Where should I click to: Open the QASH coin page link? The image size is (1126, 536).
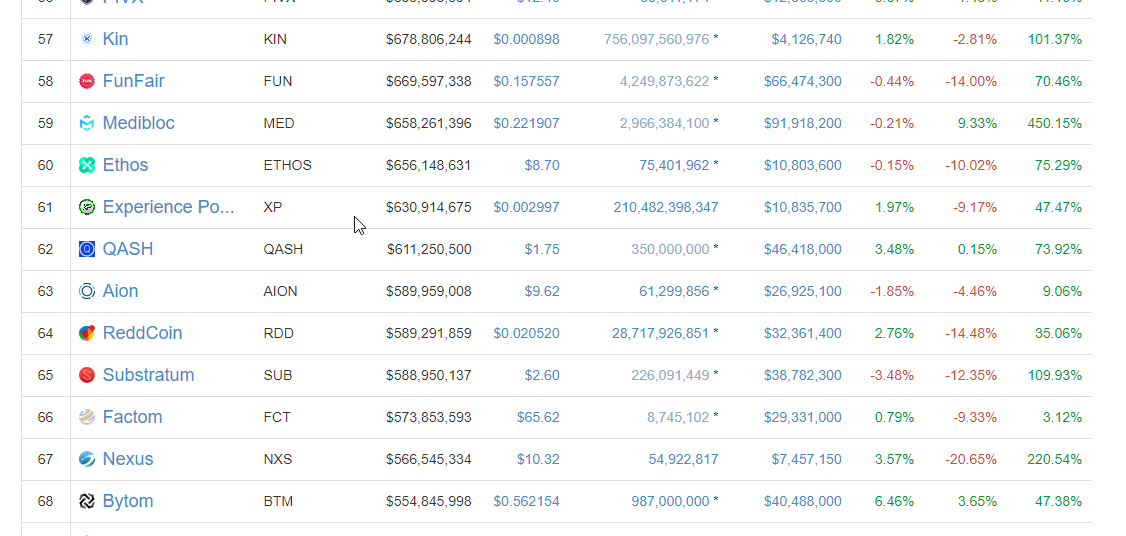click(x=128, y=249)
